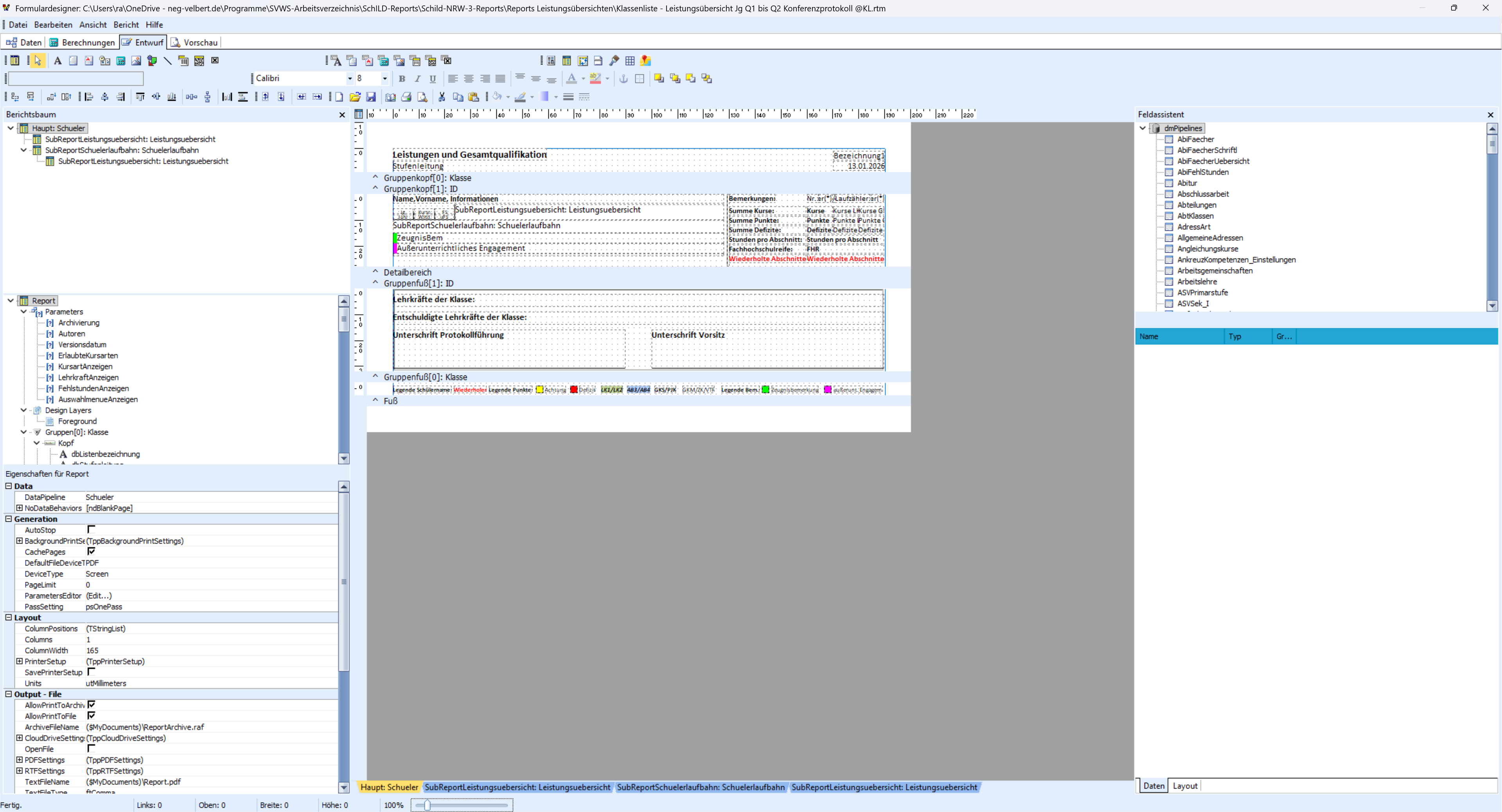
Task: Sort by the Name column header
Action: [x=1180, y=336]
